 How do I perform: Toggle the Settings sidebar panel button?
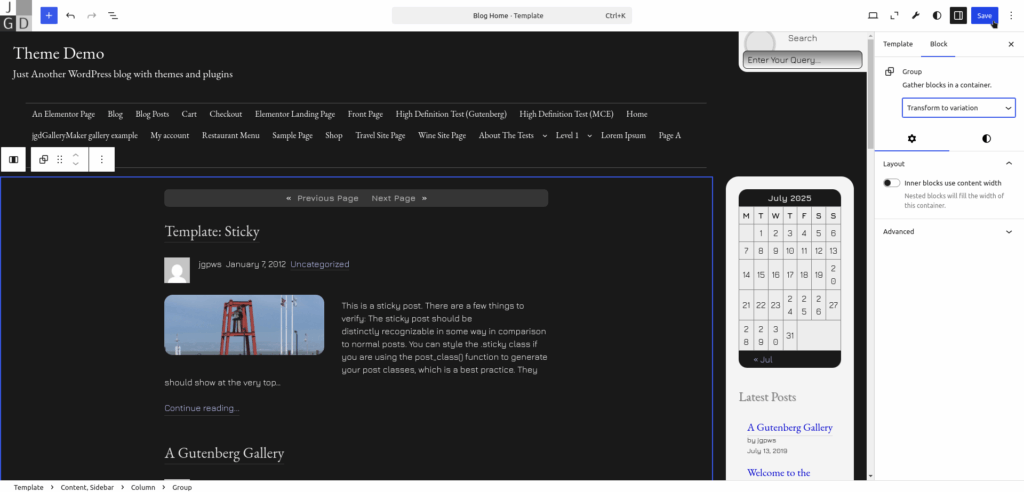click(957, 16)
